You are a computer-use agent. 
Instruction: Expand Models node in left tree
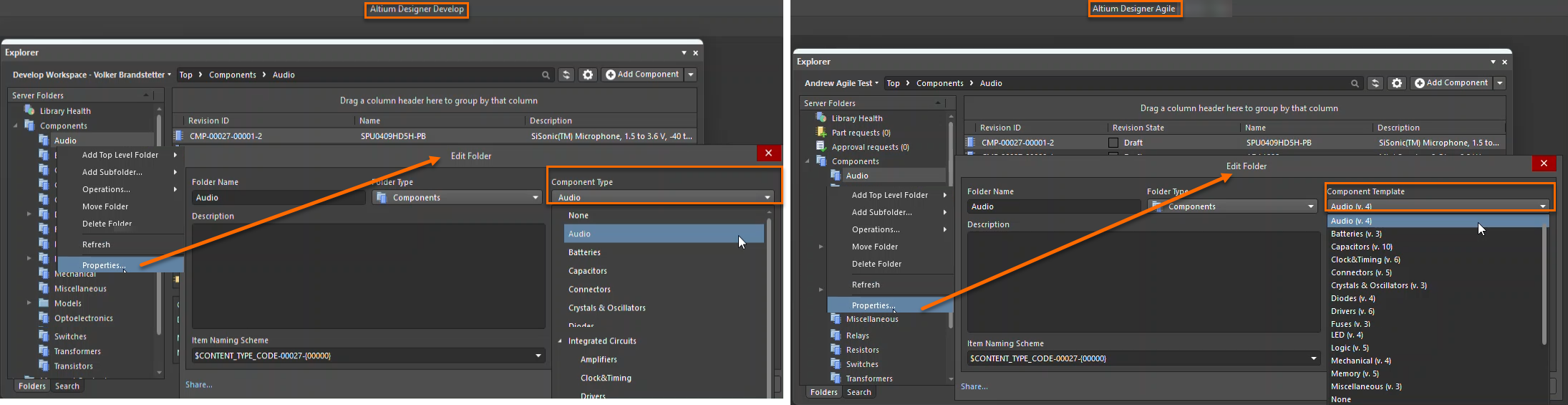coord(29,303)
